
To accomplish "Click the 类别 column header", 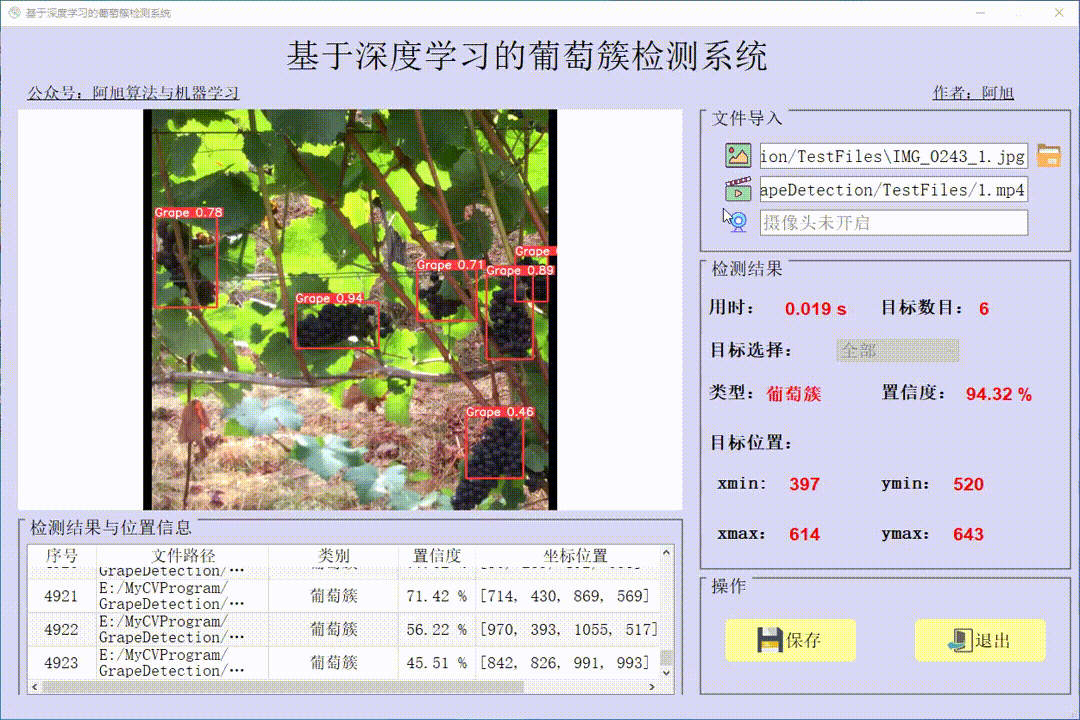I will coord(333,555).
